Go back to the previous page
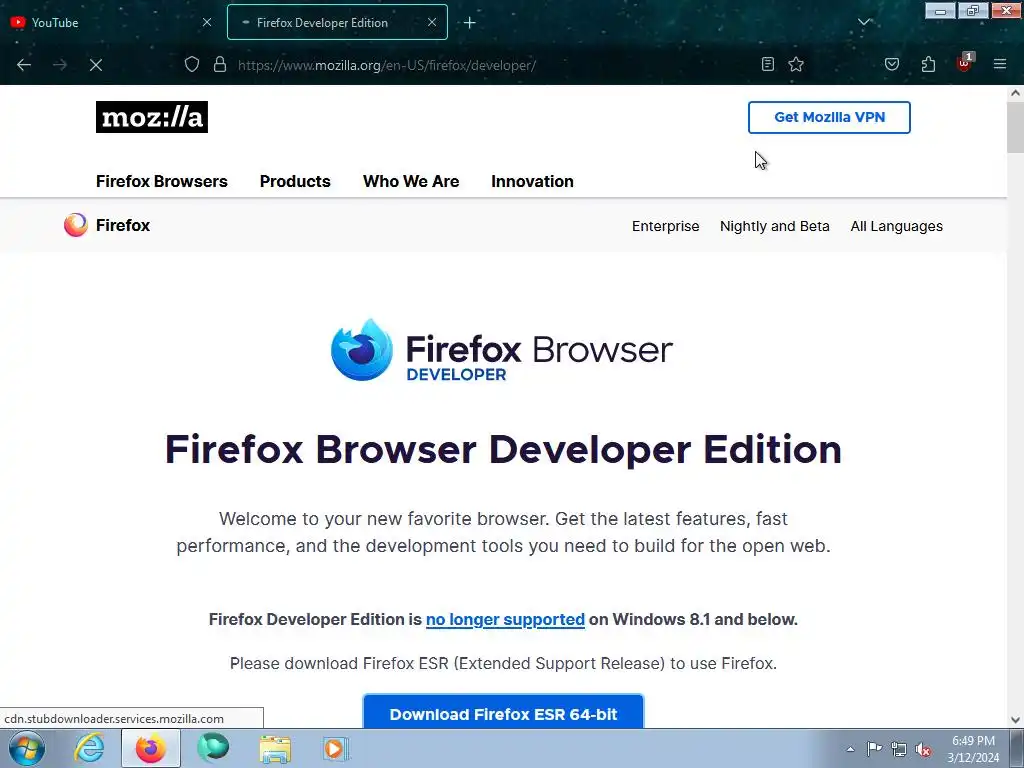 [x=24, y=65]
